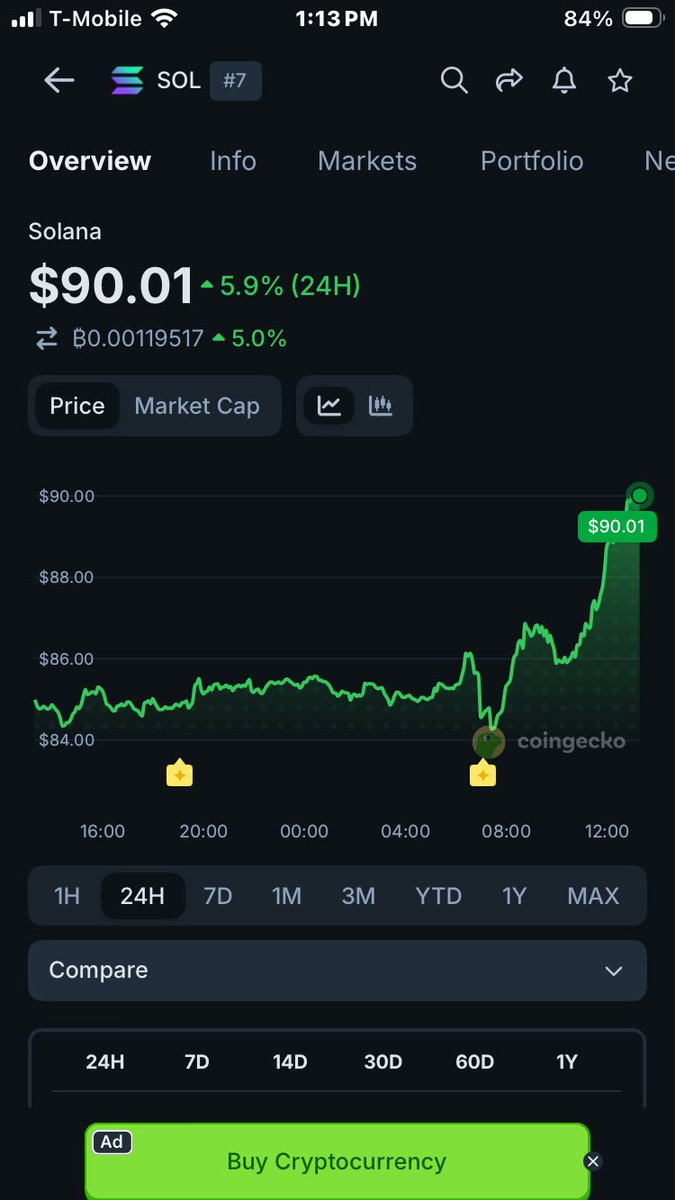Switch to line chart view
Screen dimensions: 675x1200
[329, 406]
